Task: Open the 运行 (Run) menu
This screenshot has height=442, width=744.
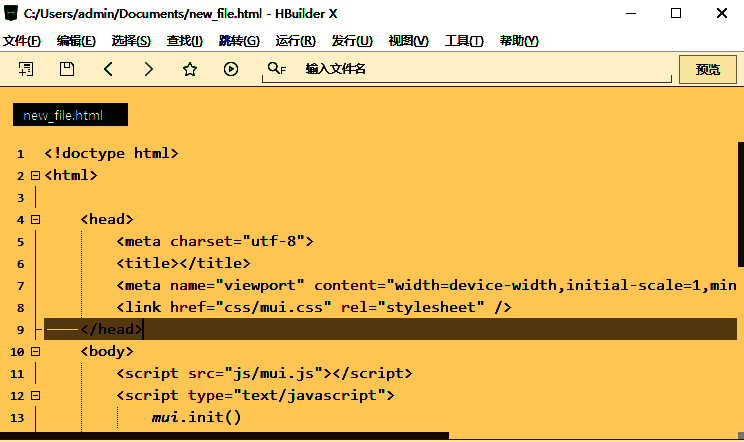Action: [x=295, y=41]
